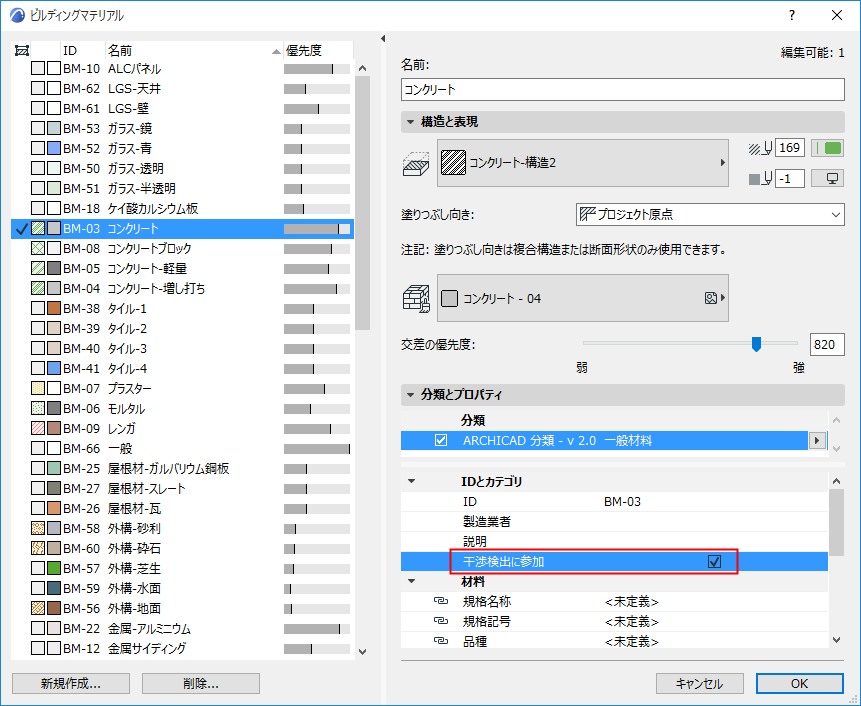The height and width of the screenshot is (706, 861).
Task: Open the コンクリート - 04 surface selector
Action: click(583, 298)
